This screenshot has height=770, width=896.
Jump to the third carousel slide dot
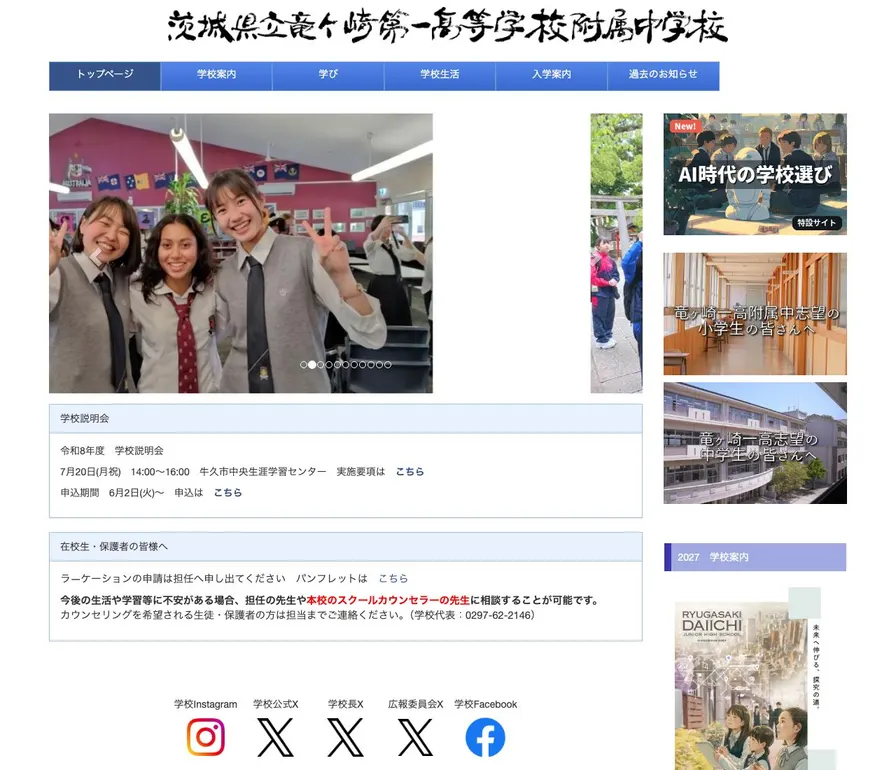coord(321,364)
